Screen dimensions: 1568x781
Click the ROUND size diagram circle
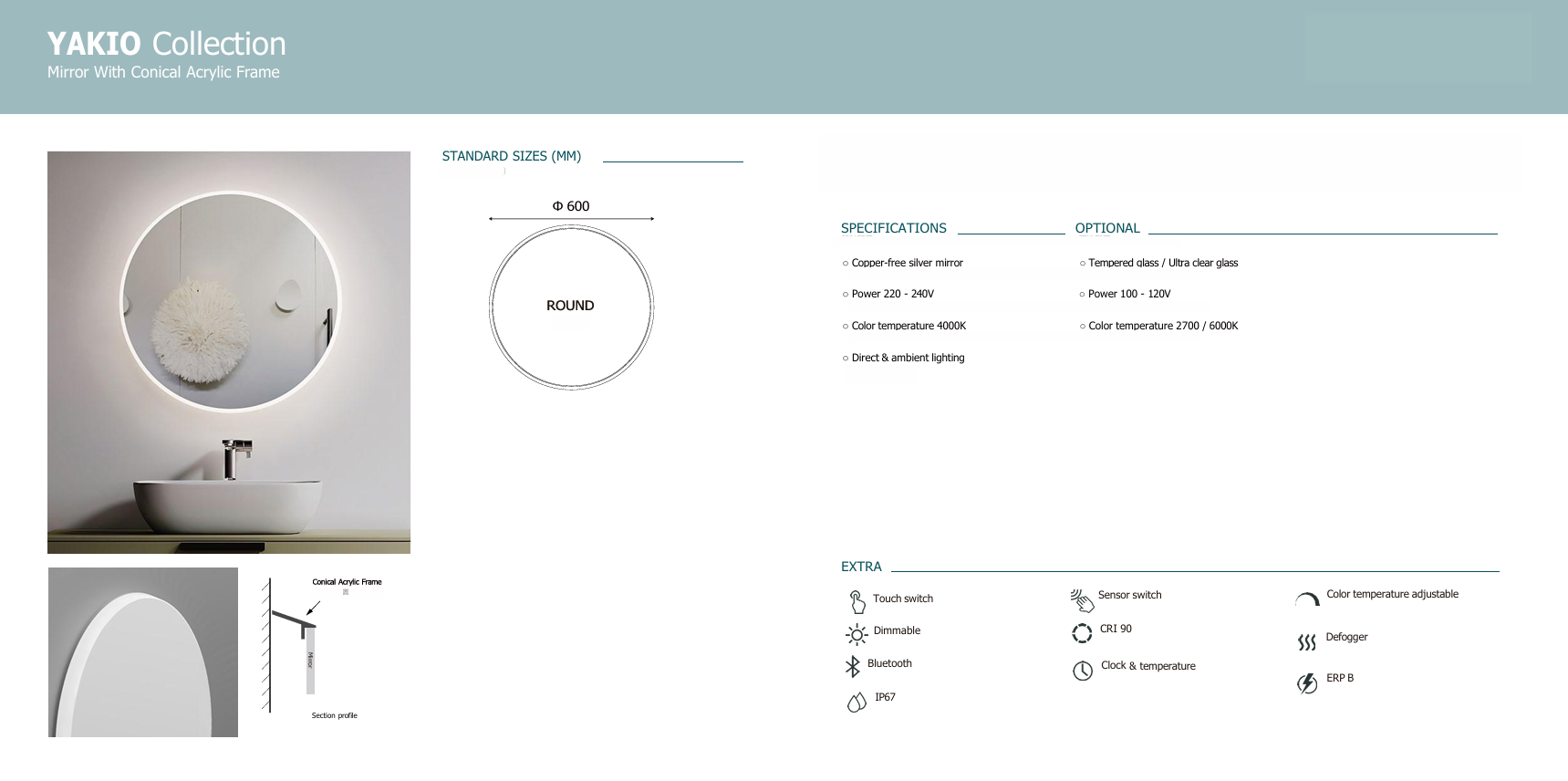(x=571, y=307)
